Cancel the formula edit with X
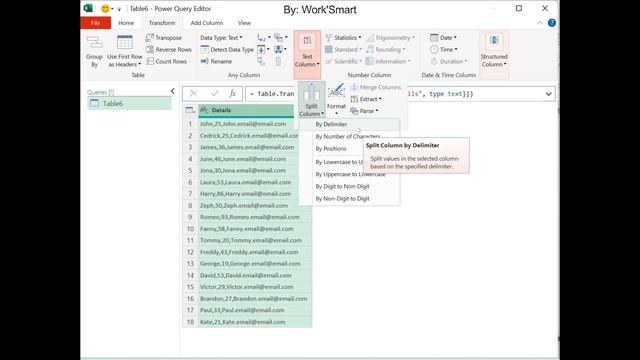 coord(193,94)
